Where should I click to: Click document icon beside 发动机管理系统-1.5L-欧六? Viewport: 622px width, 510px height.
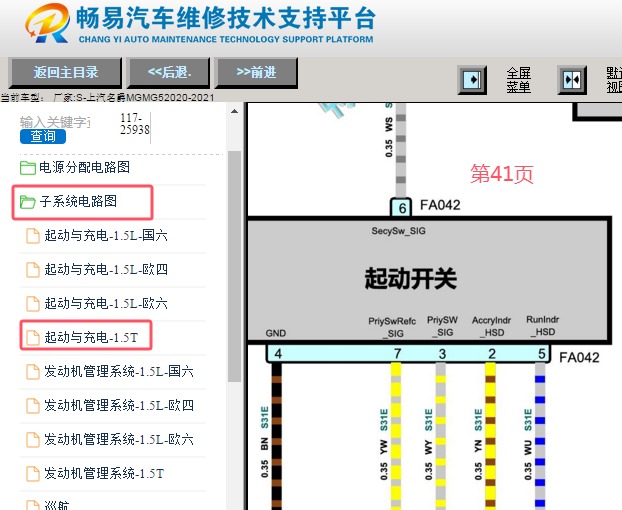[x=33, y=440]
